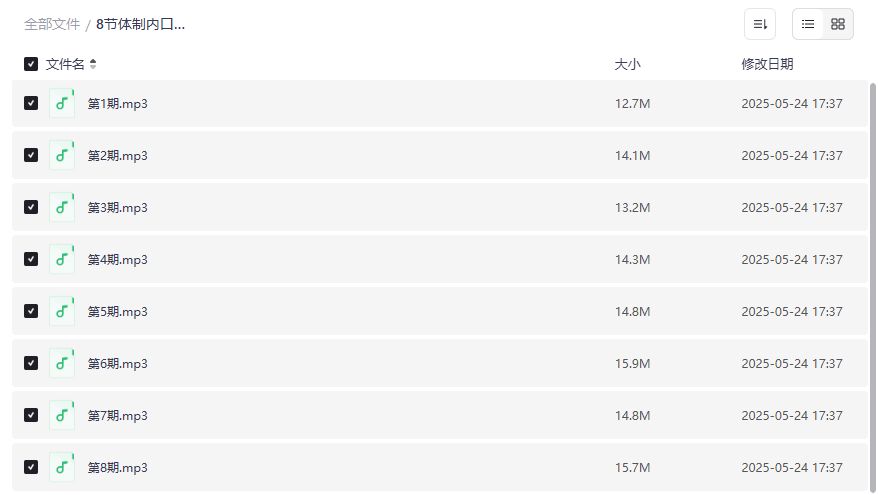Click the music file icon for 第8期.mp3
The image size is (878, 495).
[x=62, y=468]
